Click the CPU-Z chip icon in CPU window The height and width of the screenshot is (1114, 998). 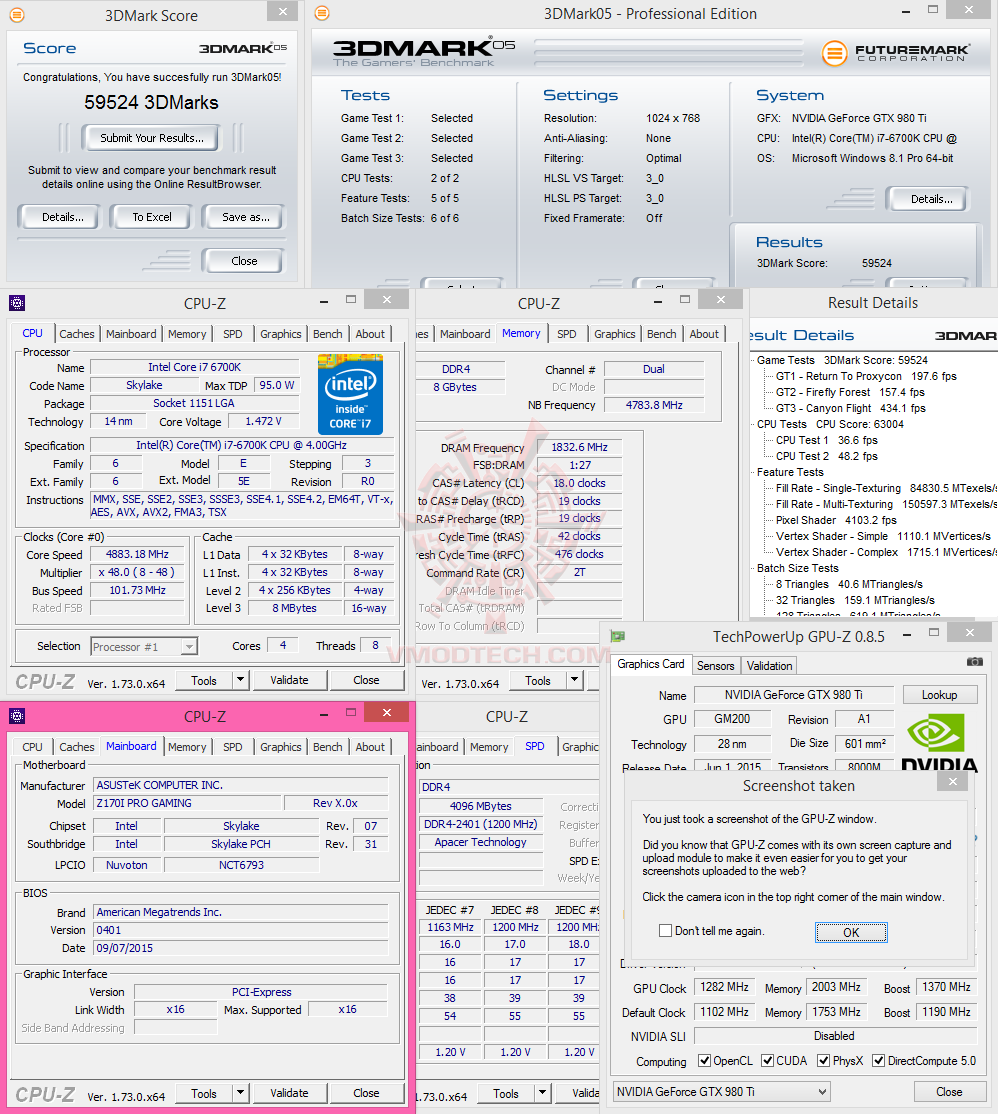(17, 303)
